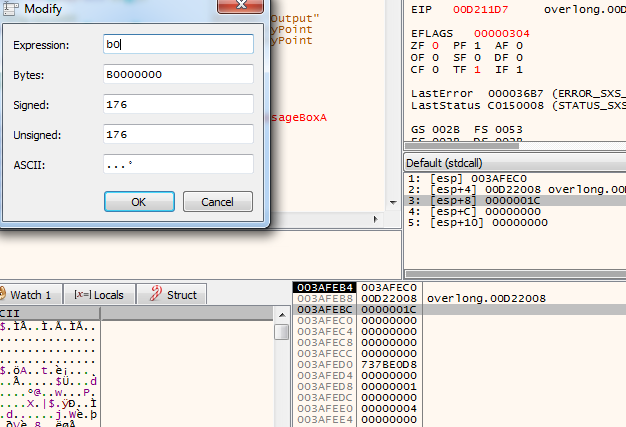Click the Expression input field
Viewport: 626px width, 427px height.
[178, 44]
